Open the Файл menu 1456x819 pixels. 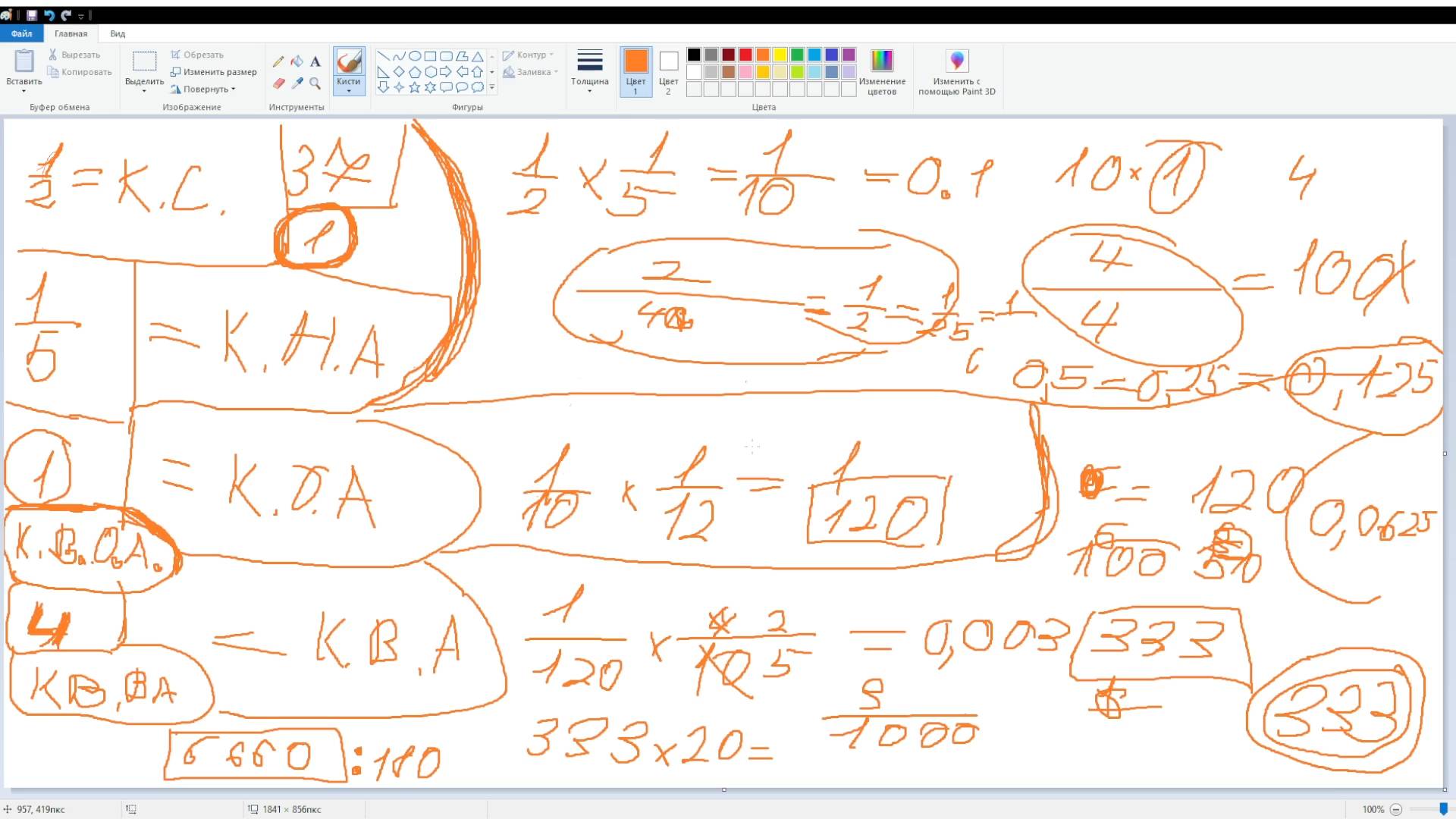pyautogui.click(x=21, y=33)
